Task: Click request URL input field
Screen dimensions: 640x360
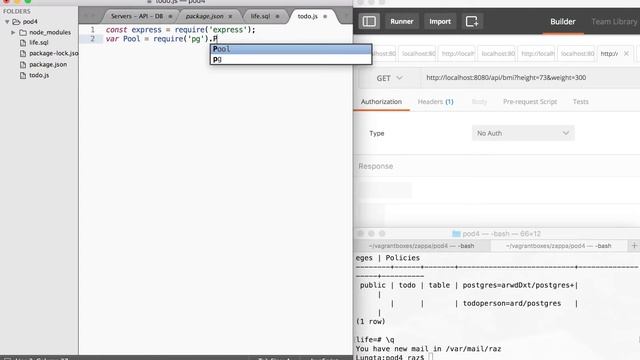Action: click(530, 78)
